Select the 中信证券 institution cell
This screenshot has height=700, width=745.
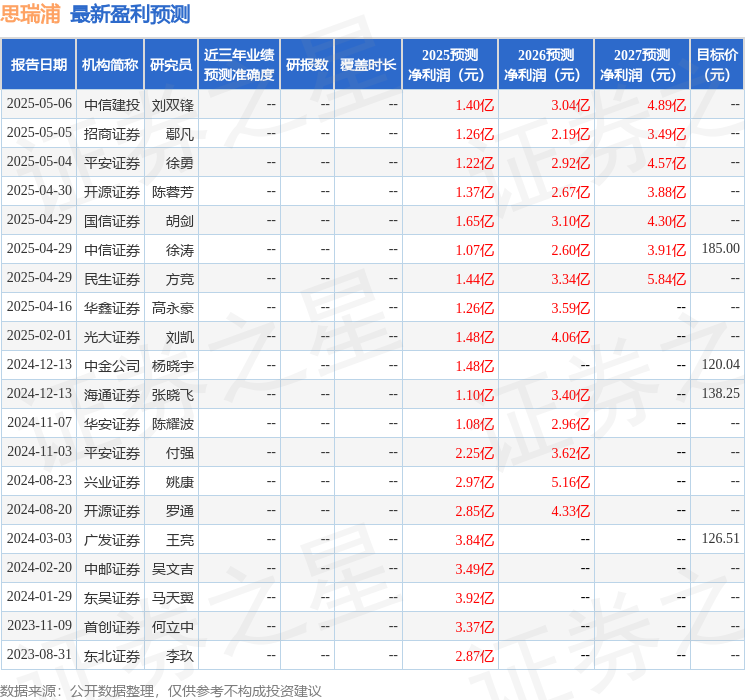click(112, 250)
